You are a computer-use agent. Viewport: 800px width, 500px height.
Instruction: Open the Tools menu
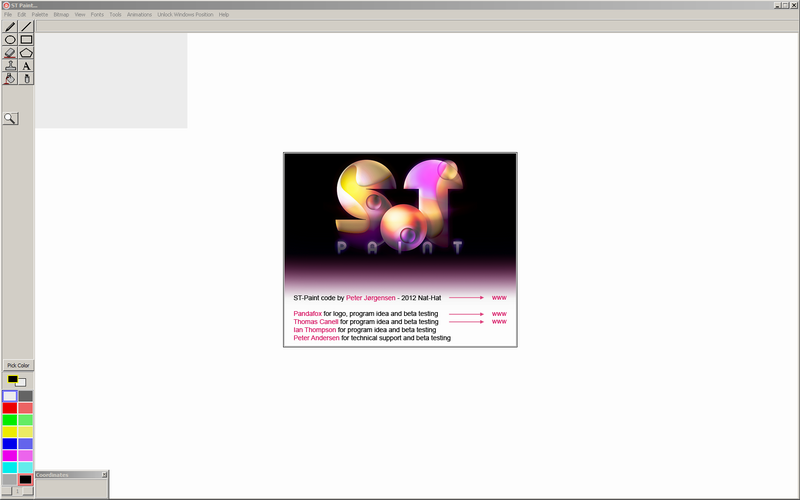(x=115, y=14)
